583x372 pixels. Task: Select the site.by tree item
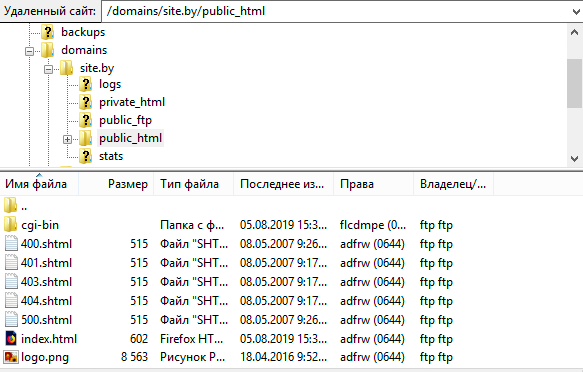pos(97,68)
